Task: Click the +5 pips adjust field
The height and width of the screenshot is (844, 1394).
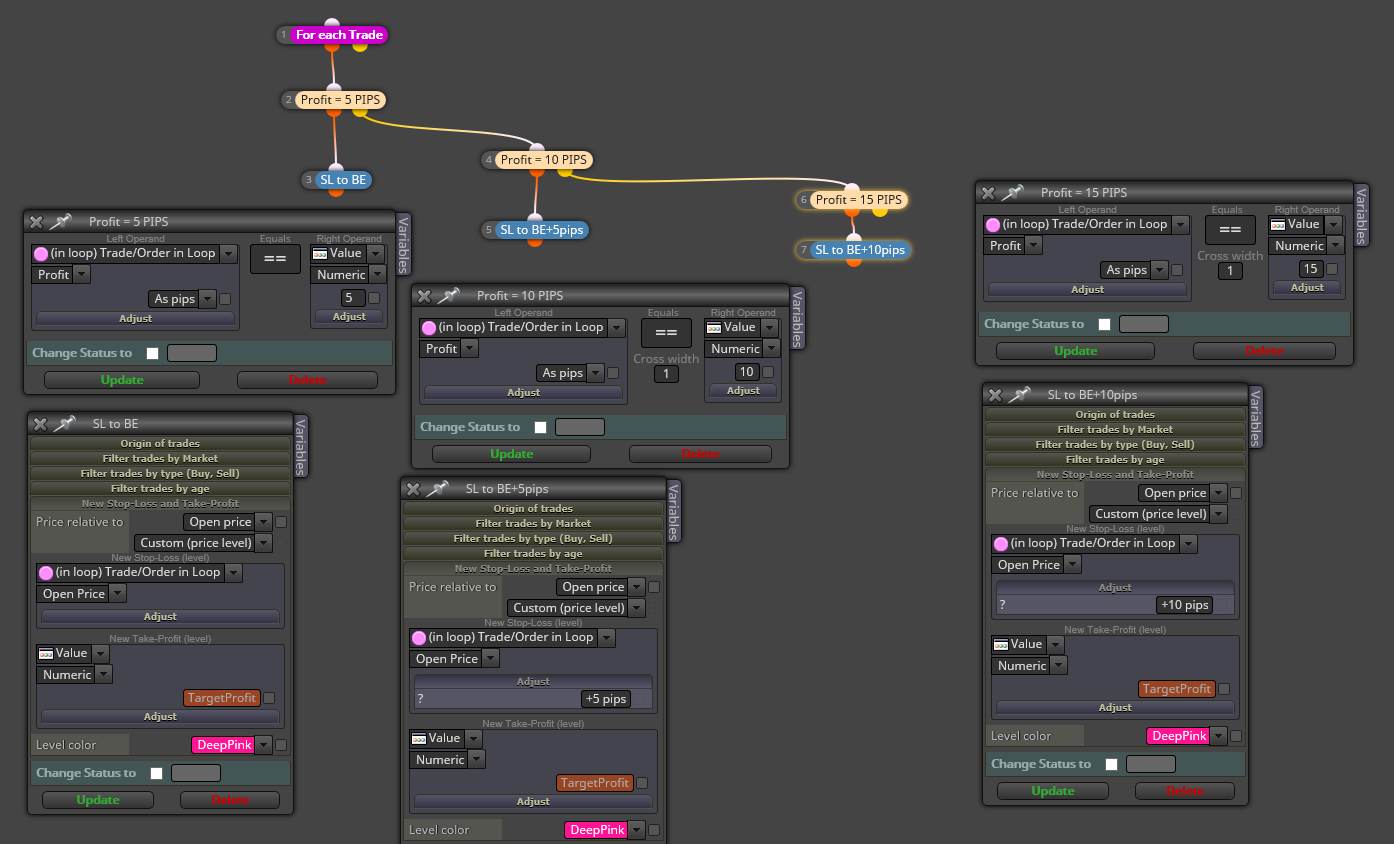Action: click(x=606, y=699)
